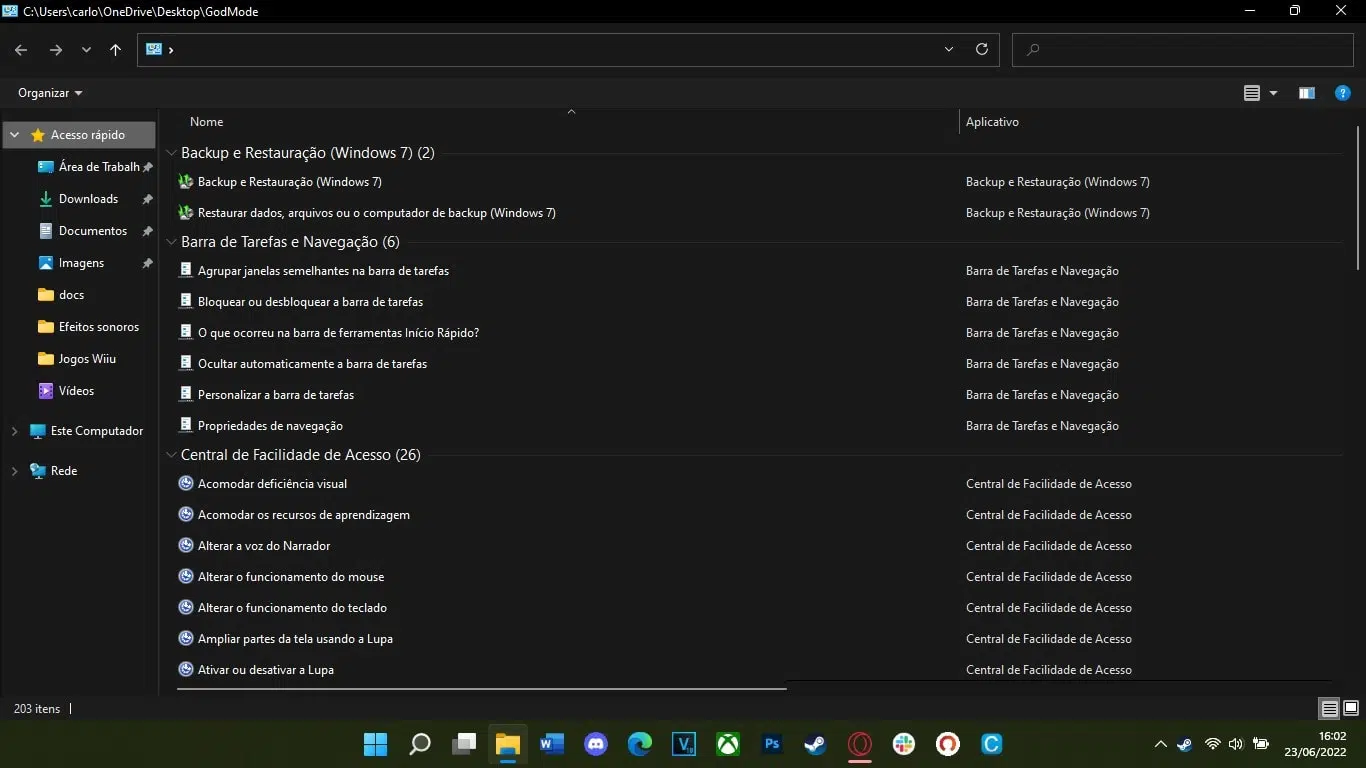Select Downloads in the sidebar
The height and width of the screenshot is (768, 1366).
pos(89,198)
